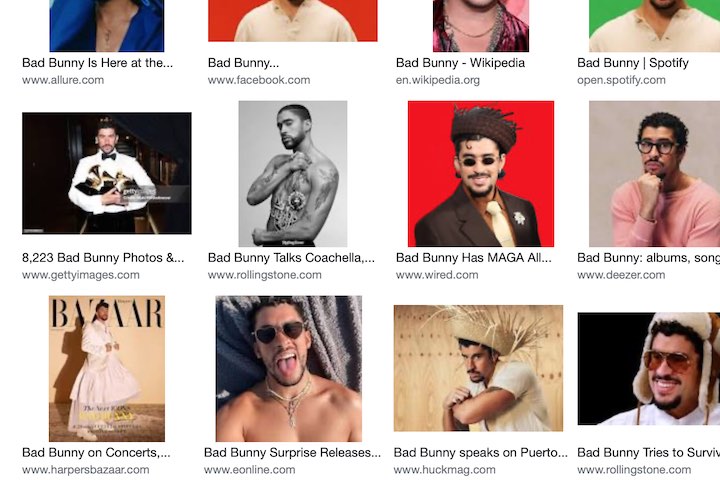The height and width of the screenshot is (483, 720).
Task: Open the pink sweater Deezer image
Action: click(x=654, y=174)
